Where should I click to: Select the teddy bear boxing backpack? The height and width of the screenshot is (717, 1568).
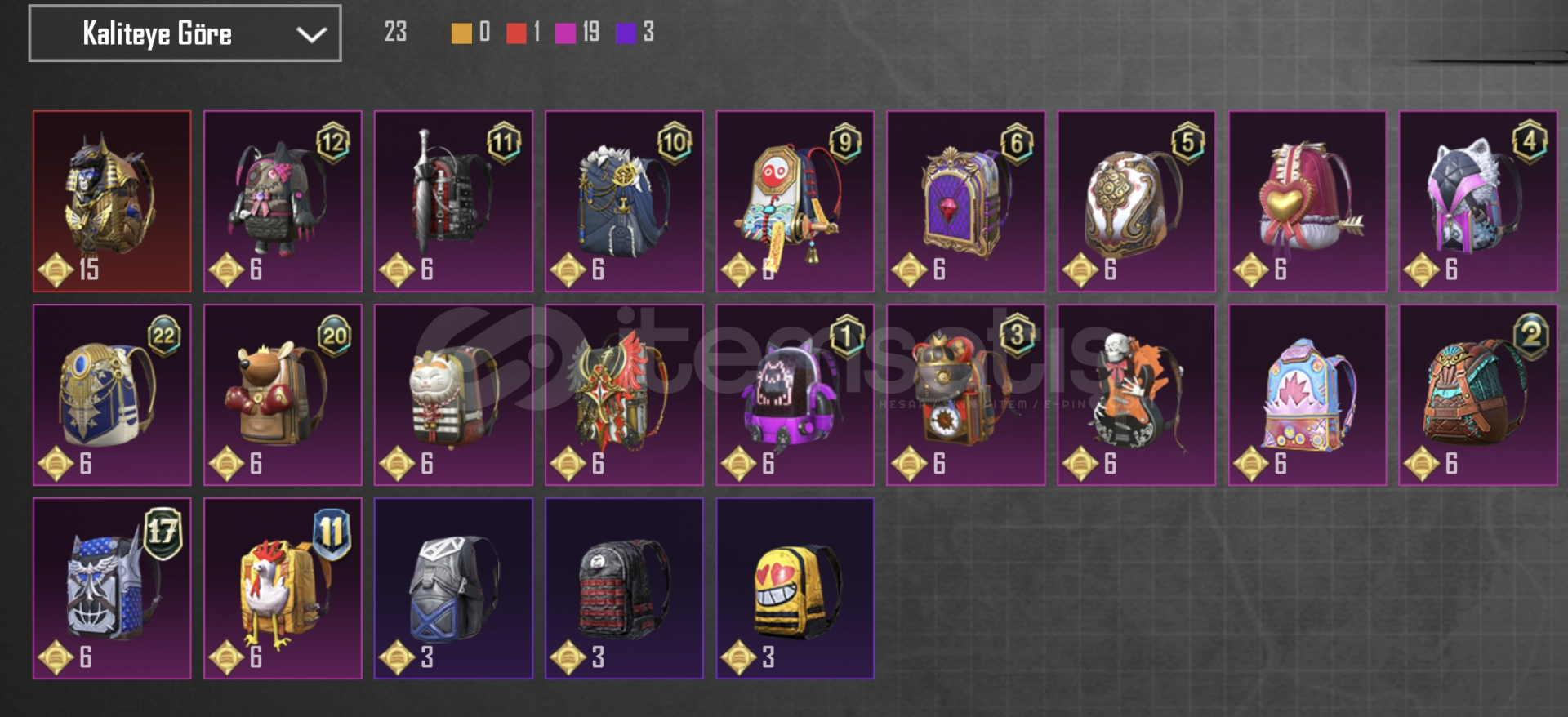(x=283, y=394)
